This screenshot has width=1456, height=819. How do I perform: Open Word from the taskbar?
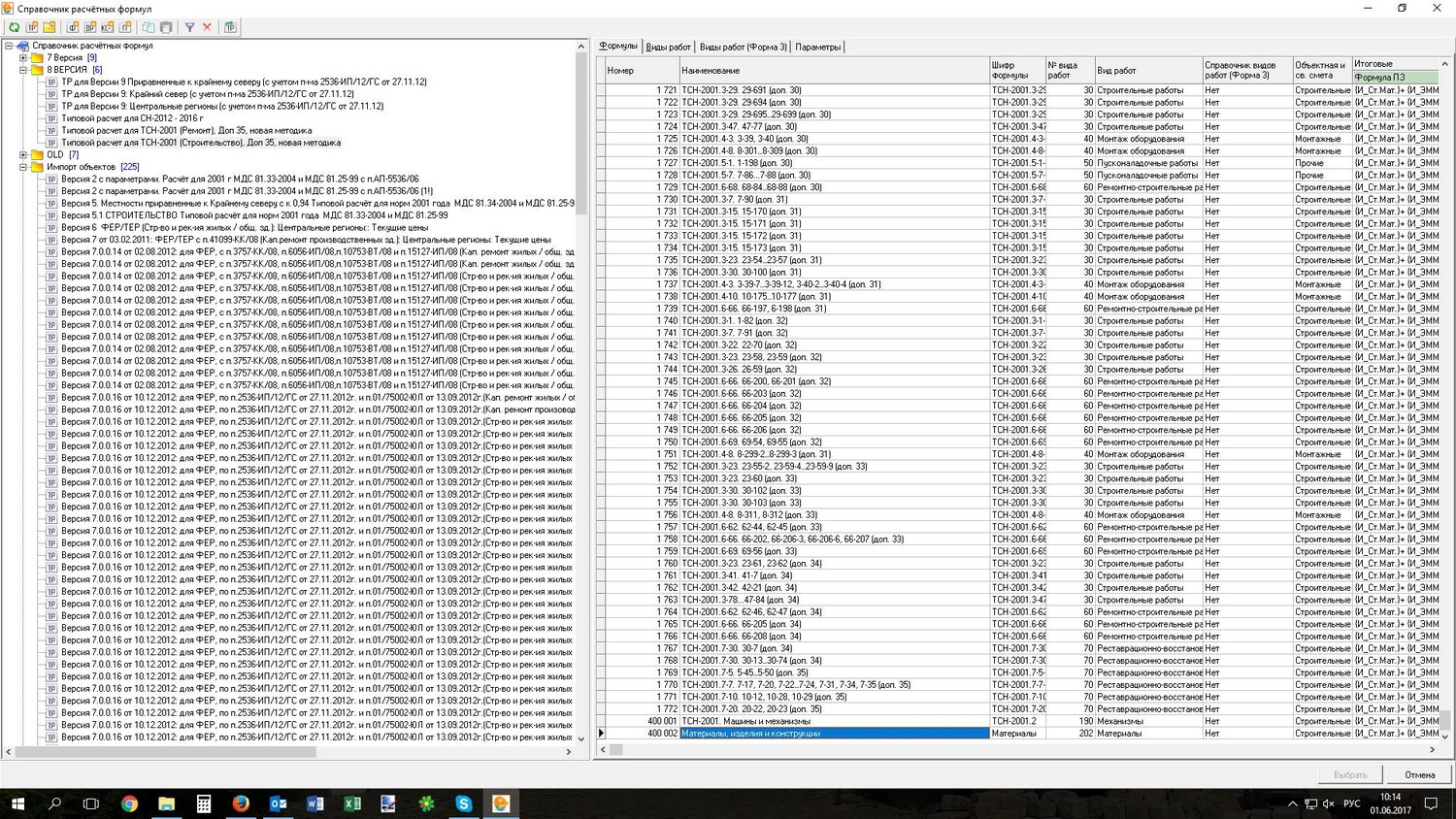tap(314, 803)
